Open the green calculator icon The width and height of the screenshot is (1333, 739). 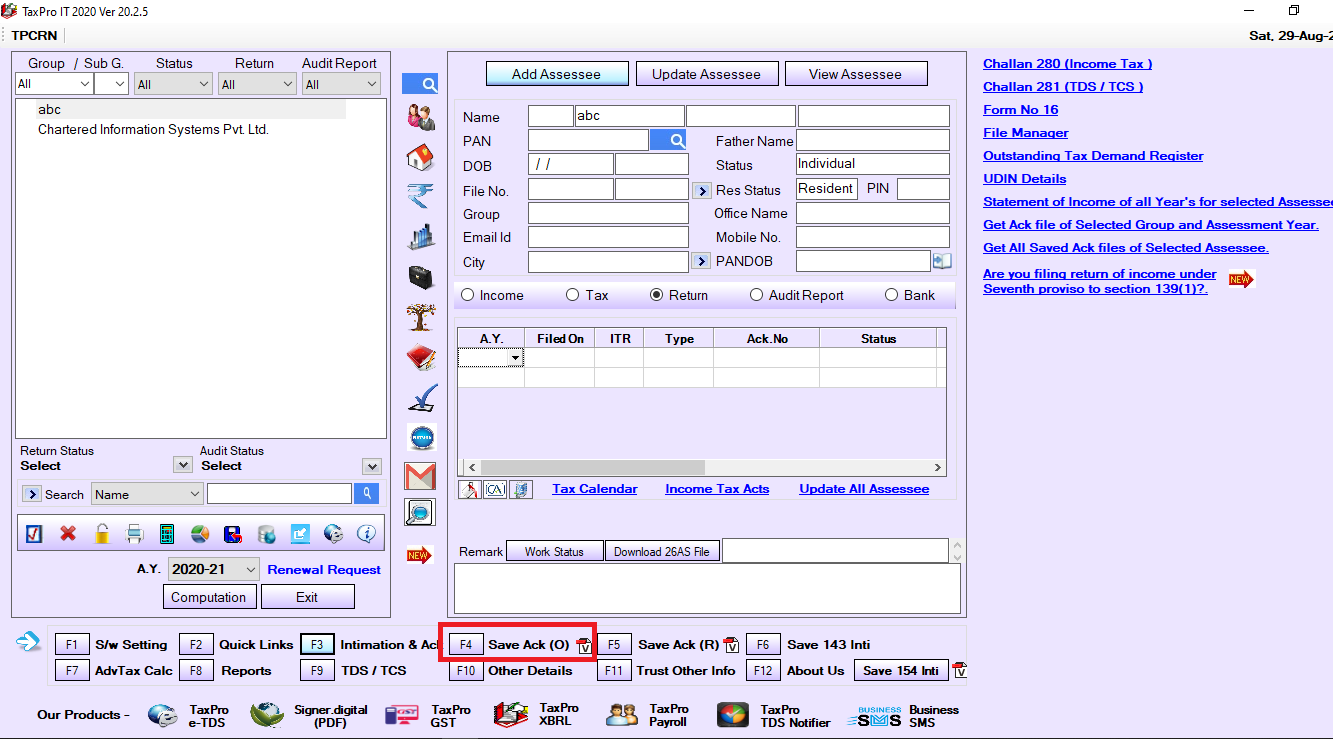pyautogui.click(x=167, y=534)
